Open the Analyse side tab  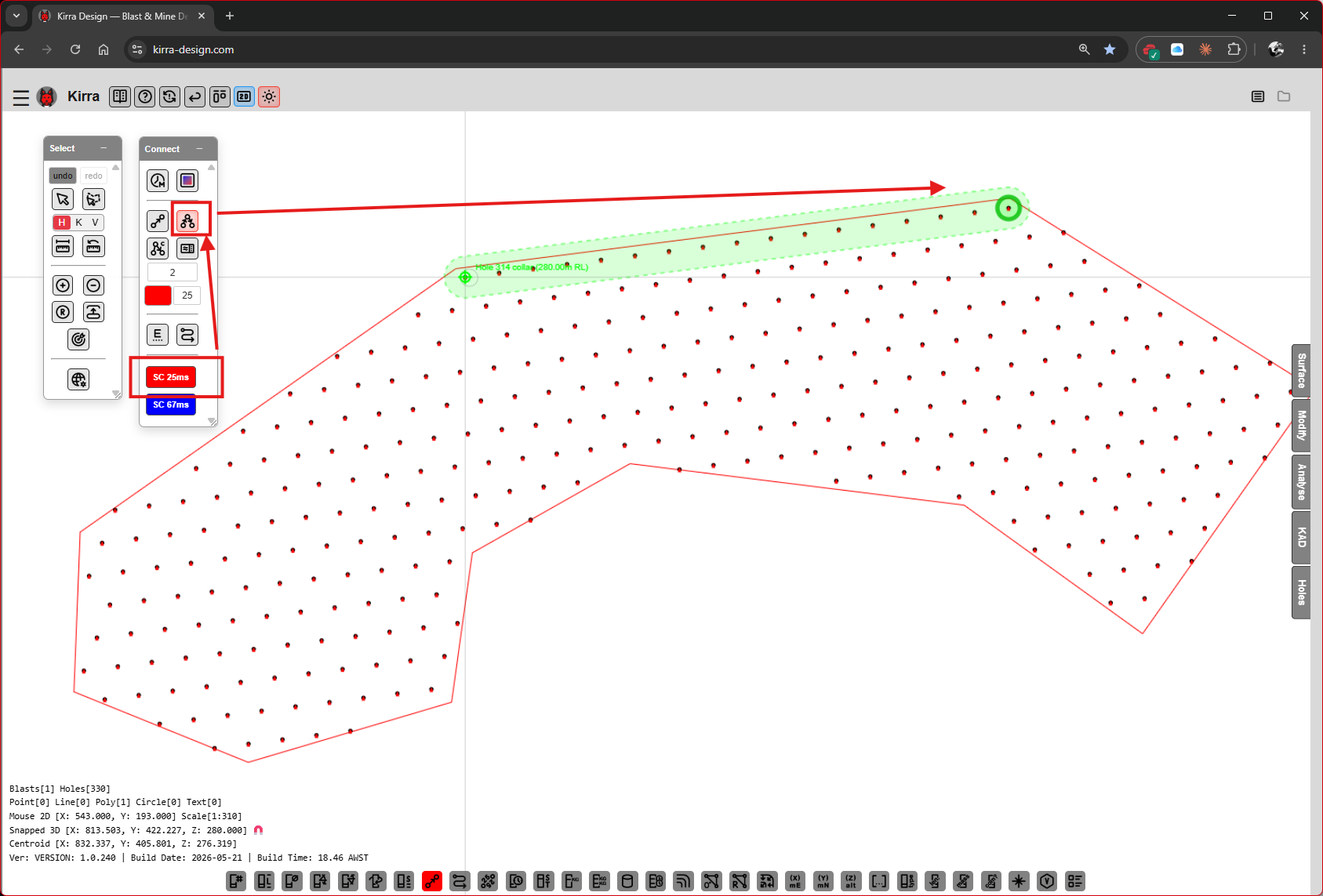click(1301, 481)
